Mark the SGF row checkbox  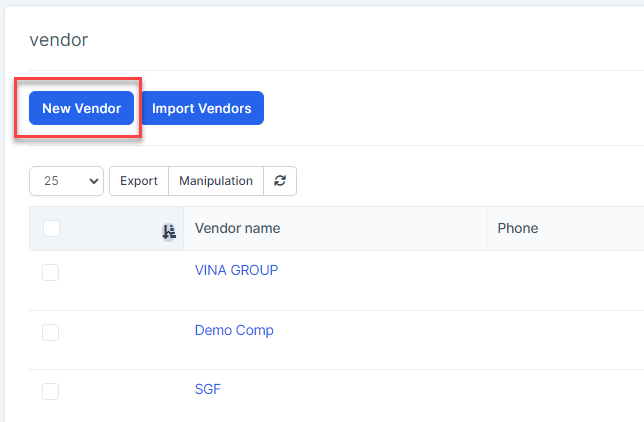coord(51,391)
